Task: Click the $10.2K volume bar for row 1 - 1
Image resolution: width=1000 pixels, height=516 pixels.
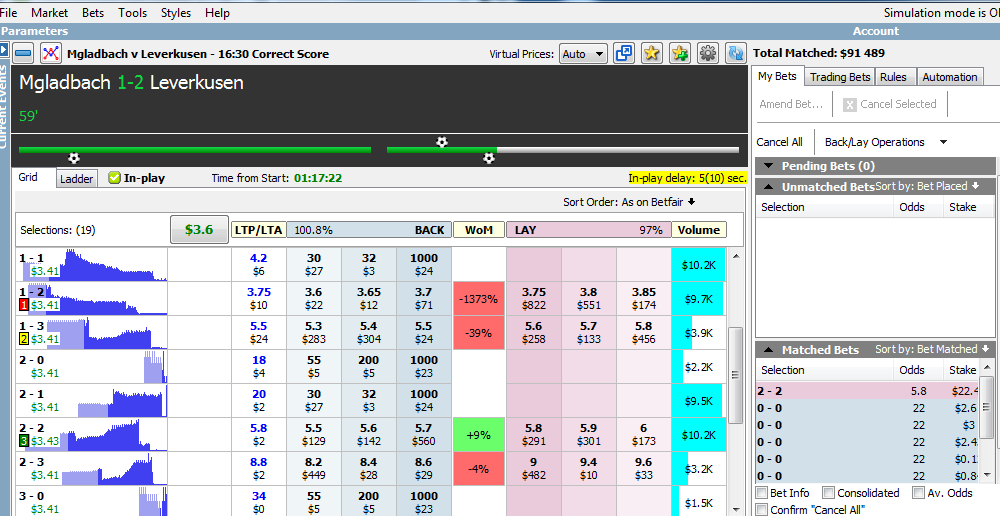Action: pyautogui.click(x=698, y=265)
